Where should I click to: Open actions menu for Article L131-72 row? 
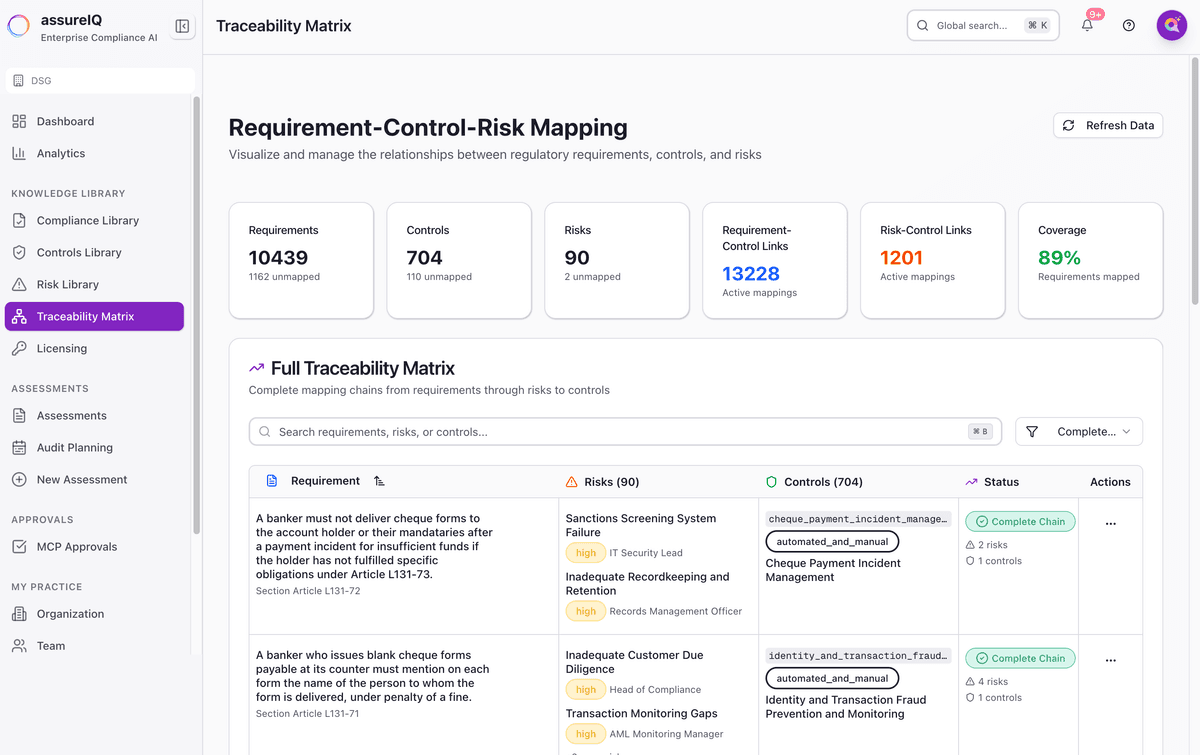tap(1110, 523)
